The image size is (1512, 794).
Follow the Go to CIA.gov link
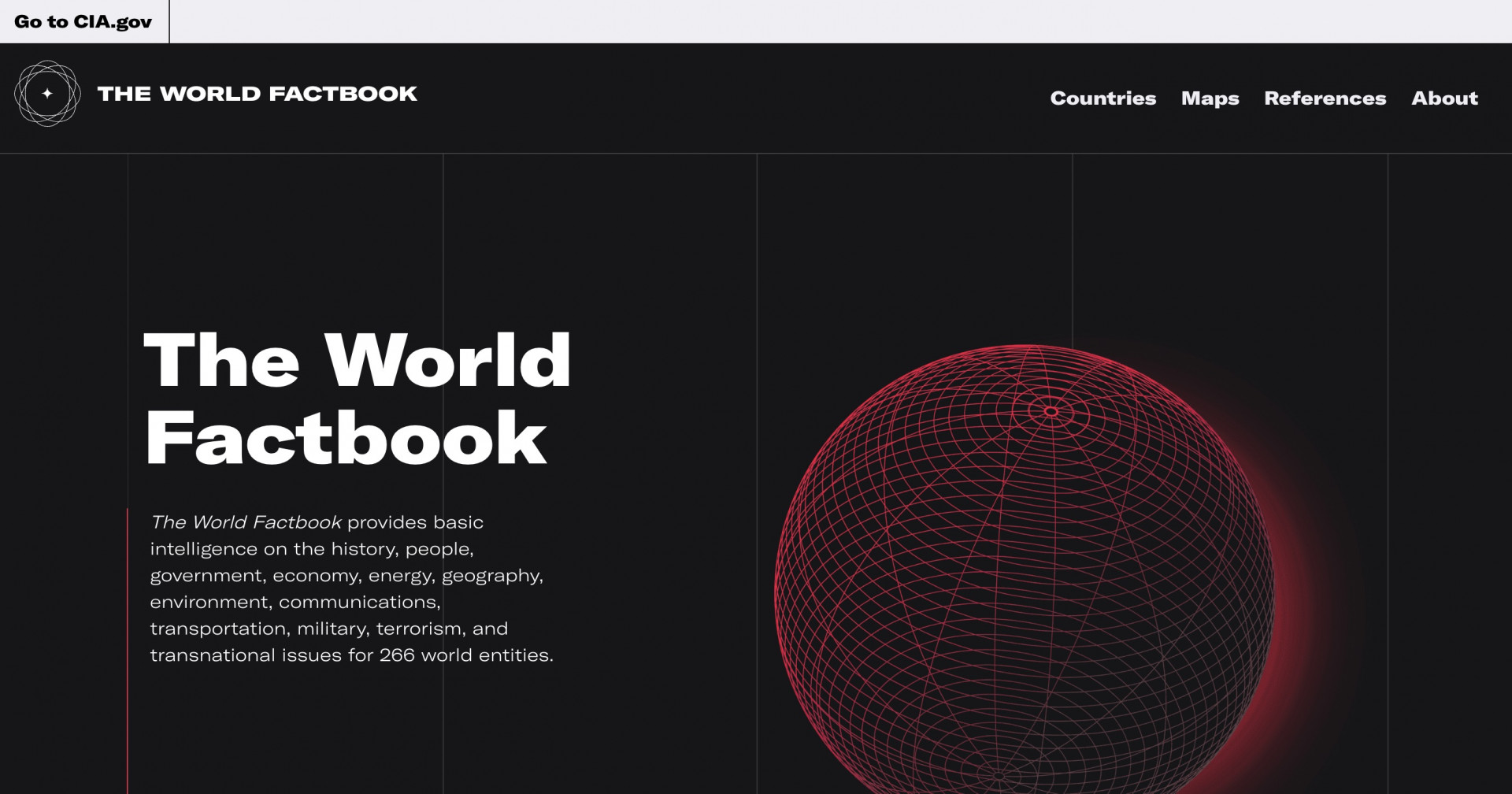83,22
